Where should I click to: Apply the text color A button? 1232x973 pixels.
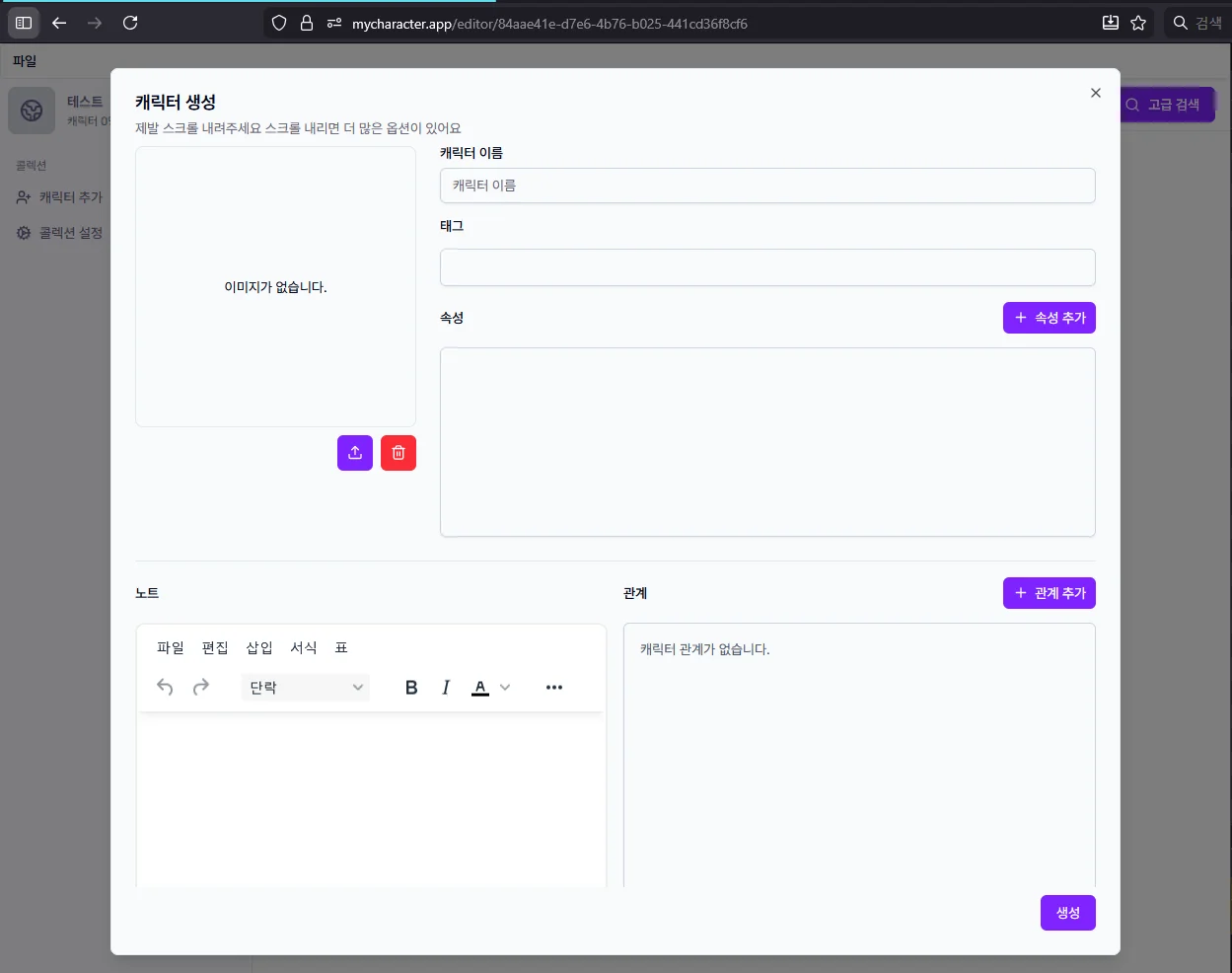(x=480, y=688)
